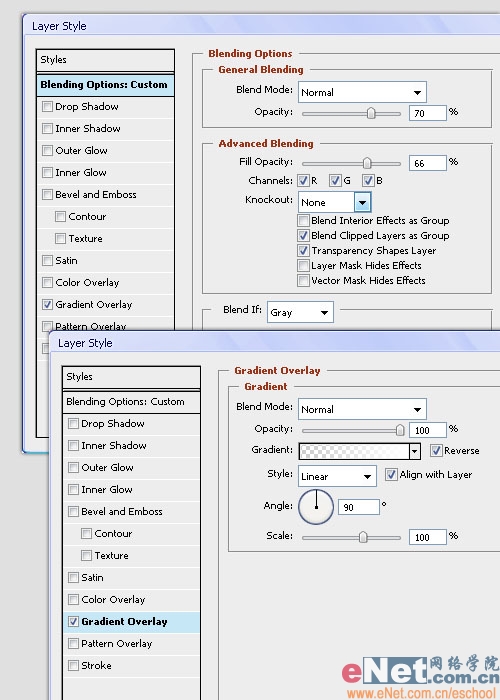Enable Color Overlay in the back window
500x700 pixels.
[x=47, y=282]
